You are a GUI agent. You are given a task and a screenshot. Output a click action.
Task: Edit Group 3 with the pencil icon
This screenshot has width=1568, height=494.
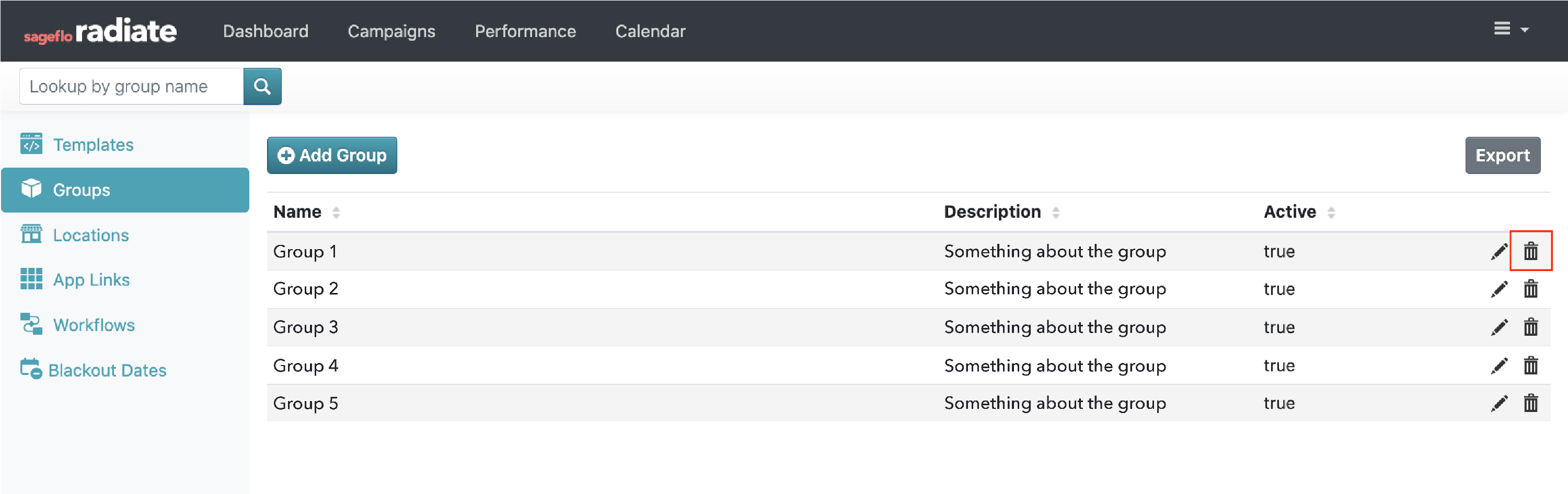[x=1501, y=327]
